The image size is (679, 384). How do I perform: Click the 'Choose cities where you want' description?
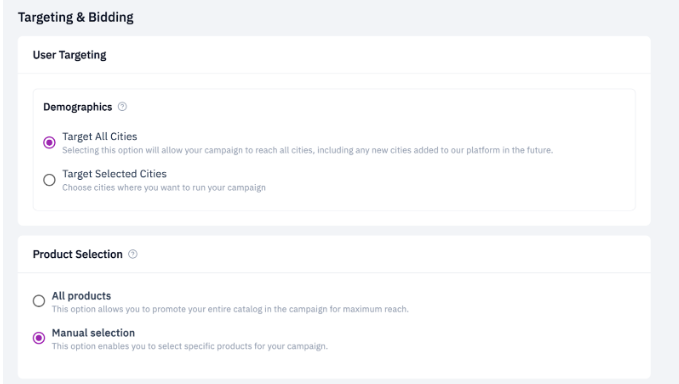pos(116,187)
